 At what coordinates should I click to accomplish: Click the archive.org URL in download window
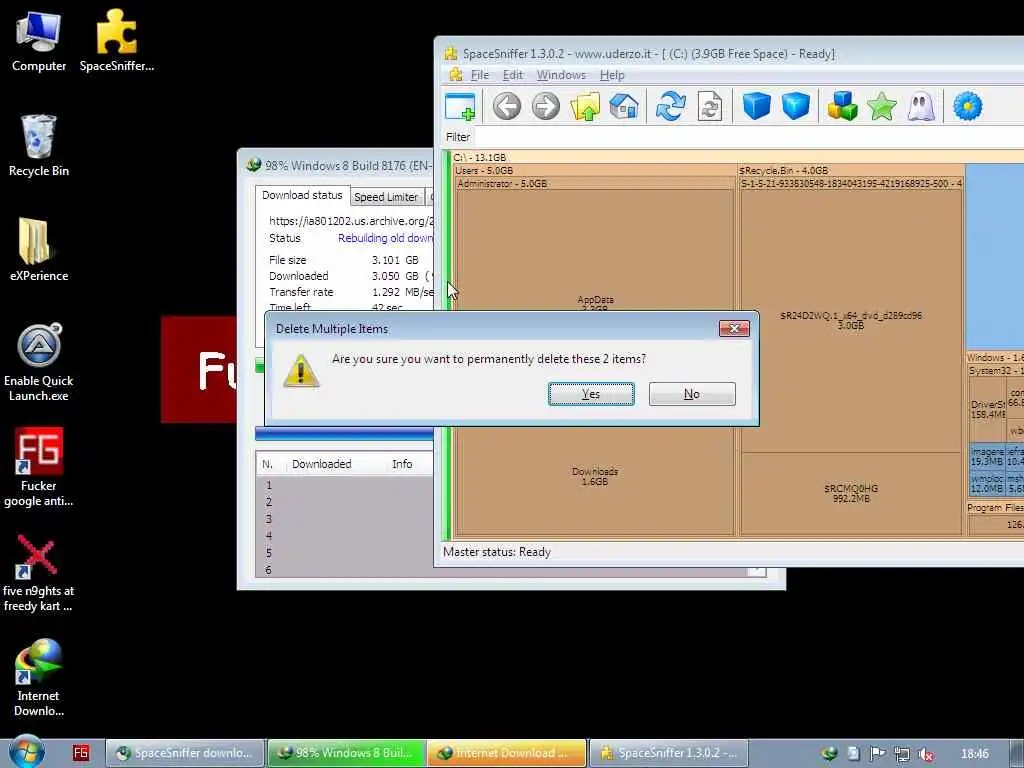(351, 221)
